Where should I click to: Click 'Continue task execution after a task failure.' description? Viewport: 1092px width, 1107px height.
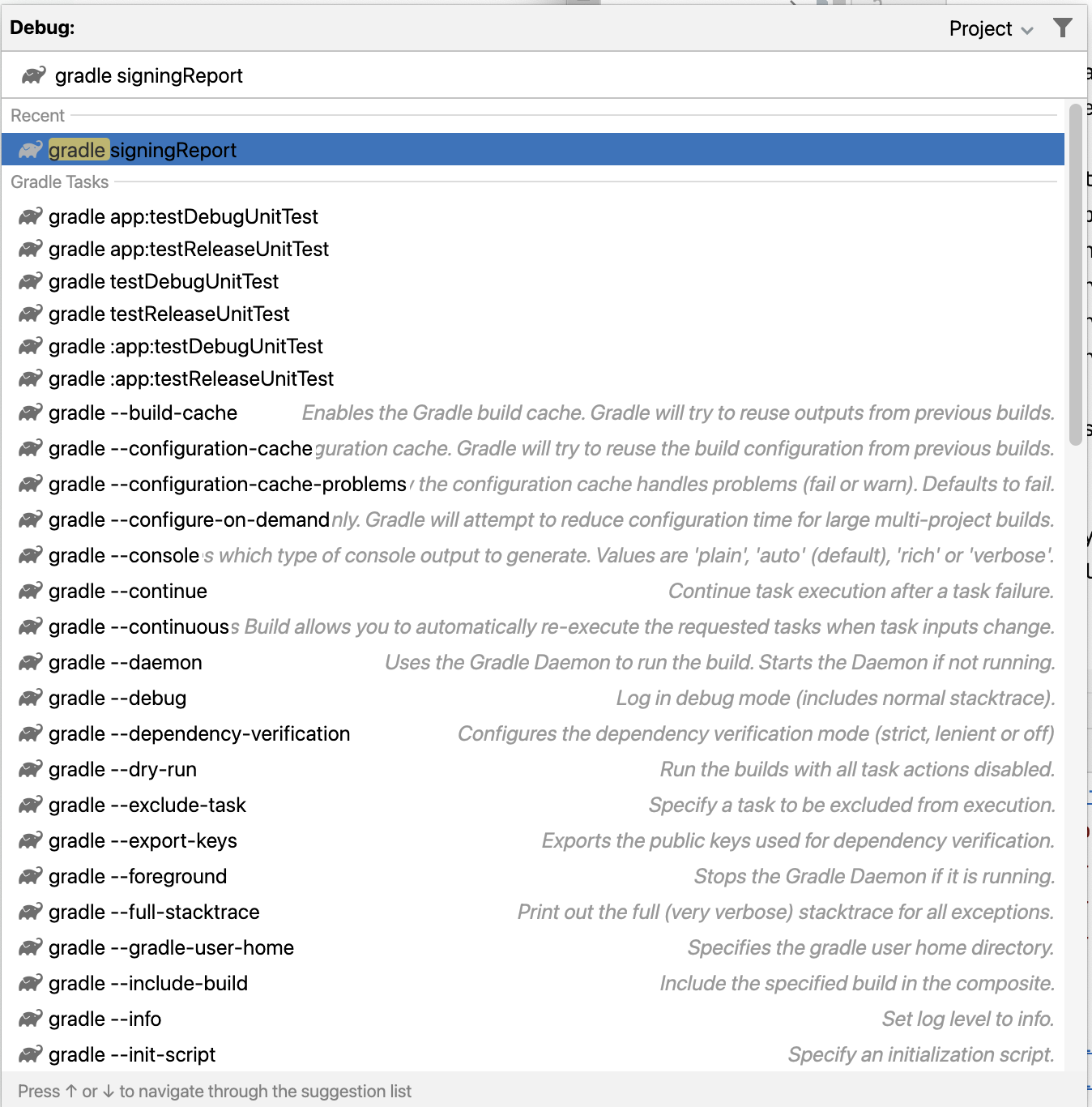(x=861, y=591)
